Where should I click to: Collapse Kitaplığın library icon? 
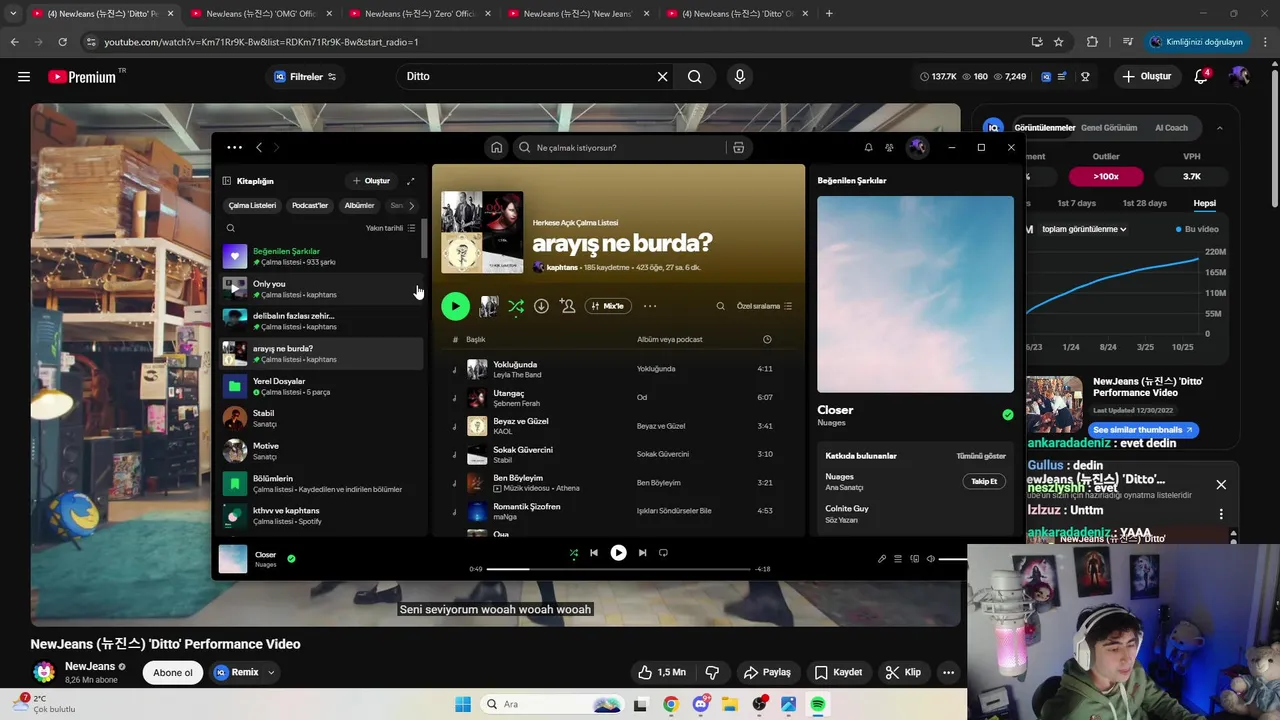coord(227,181)
